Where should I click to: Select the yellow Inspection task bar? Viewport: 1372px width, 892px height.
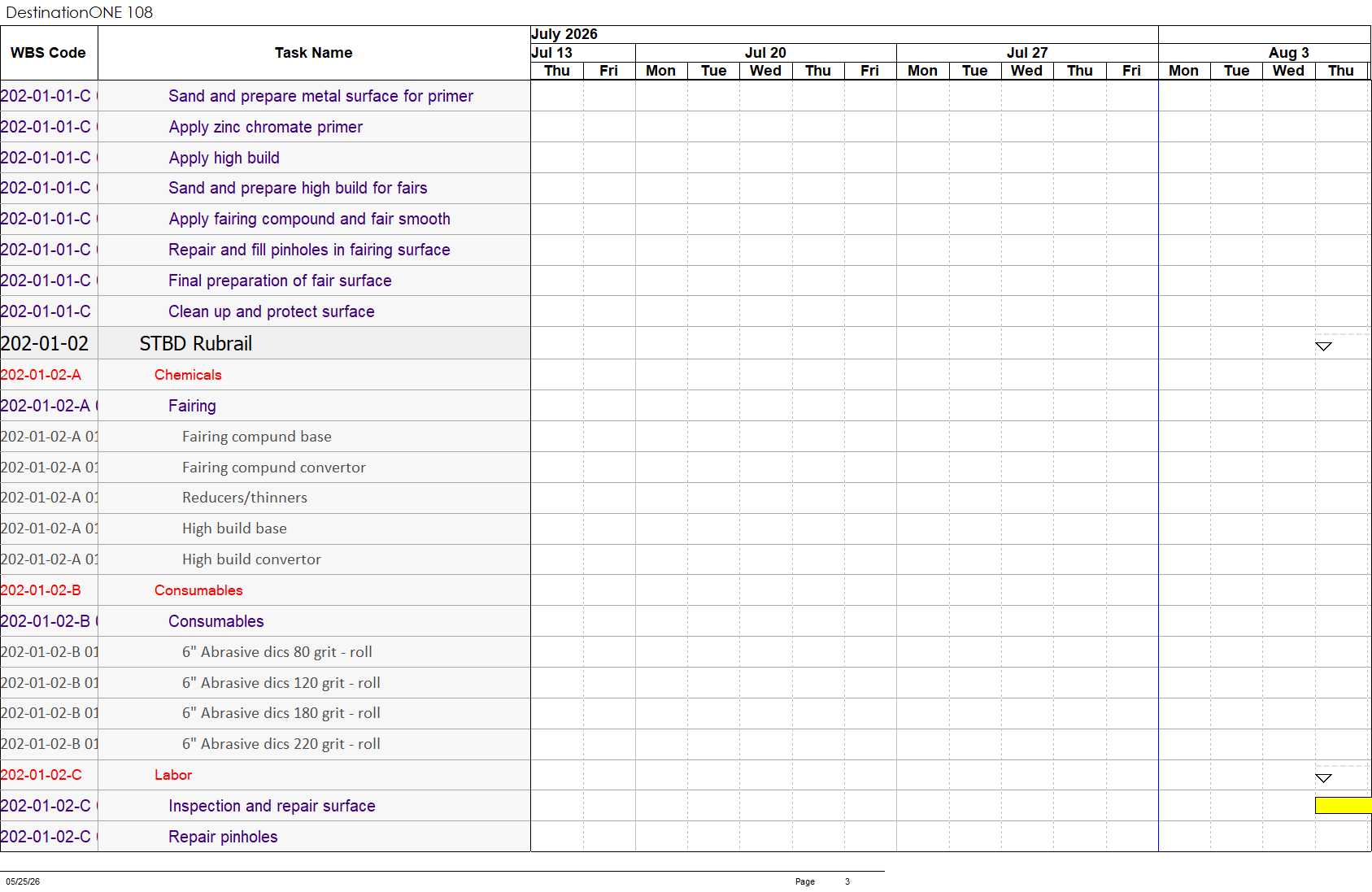(1343, 805)
